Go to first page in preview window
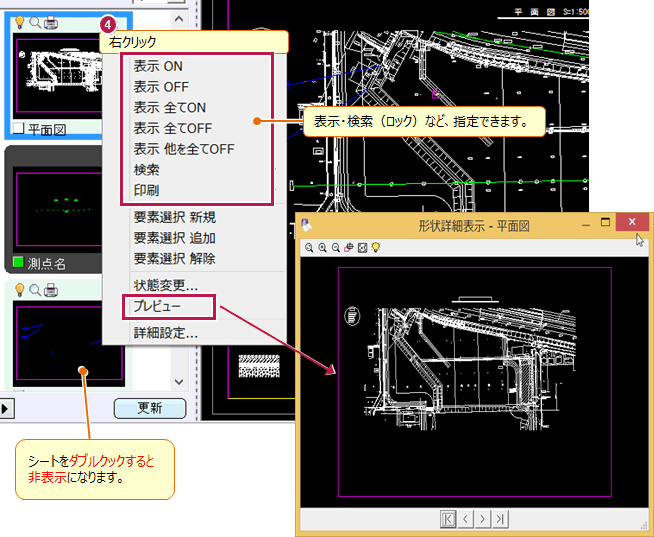This screenshot has width=654, height=537. click(448, 519)
